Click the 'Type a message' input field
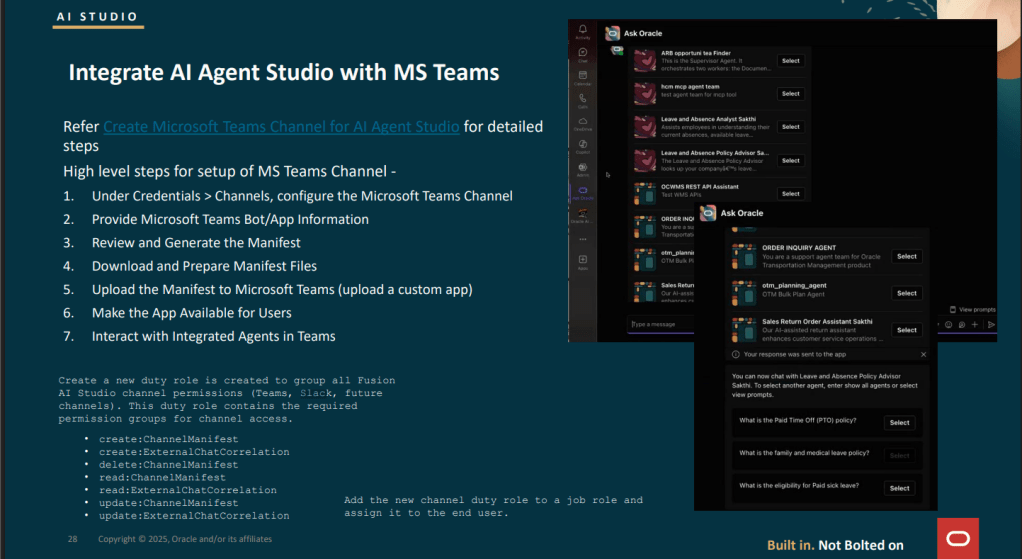Screen dimensions: 1022x559 pyautogui.click(x=700, y=324)
